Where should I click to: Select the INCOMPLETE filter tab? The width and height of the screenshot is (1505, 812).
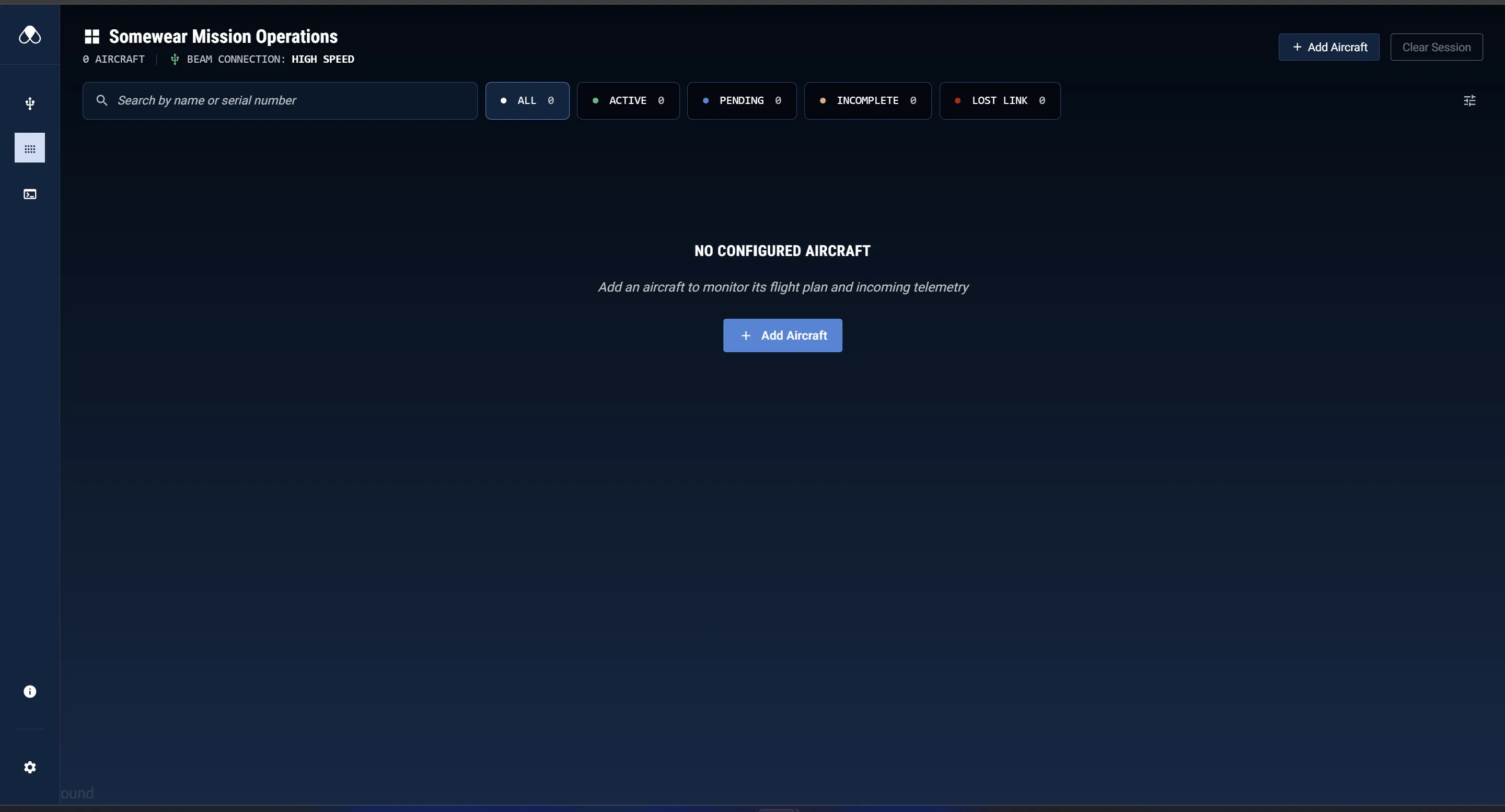[867, 100]
